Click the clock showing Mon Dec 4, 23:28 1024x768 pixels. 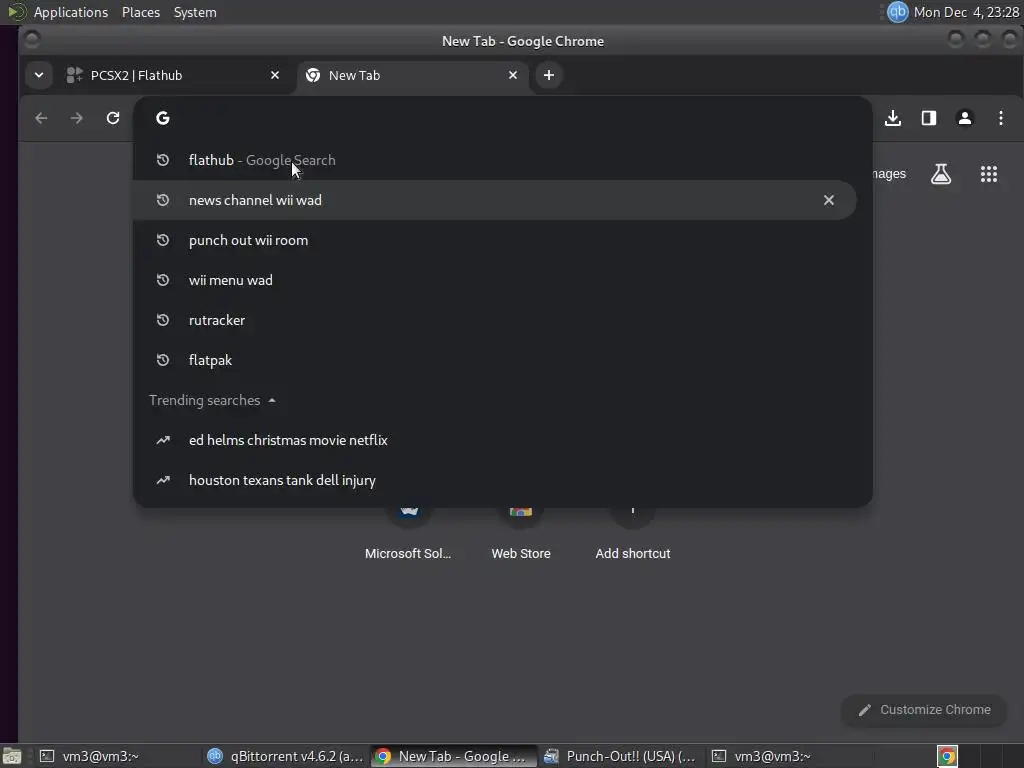(966, 12)
